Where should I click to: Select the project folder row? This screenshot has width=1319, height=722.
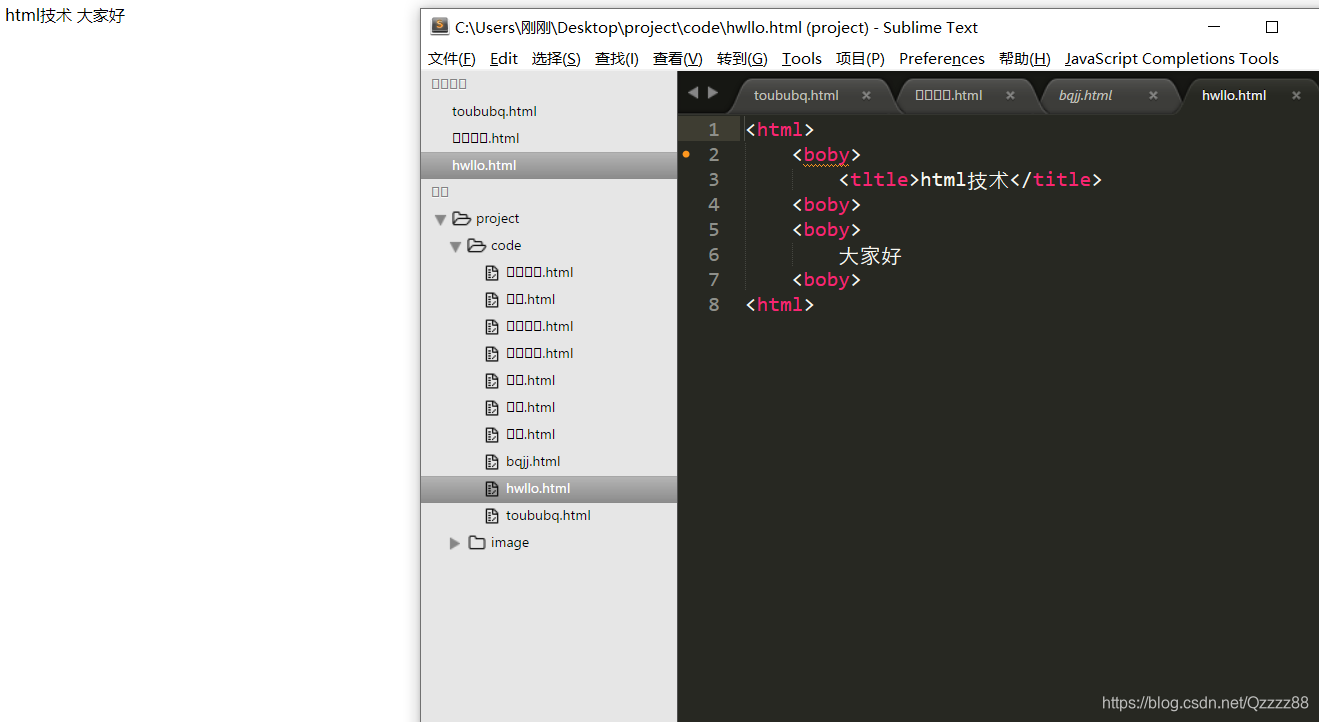click(549, 218)
